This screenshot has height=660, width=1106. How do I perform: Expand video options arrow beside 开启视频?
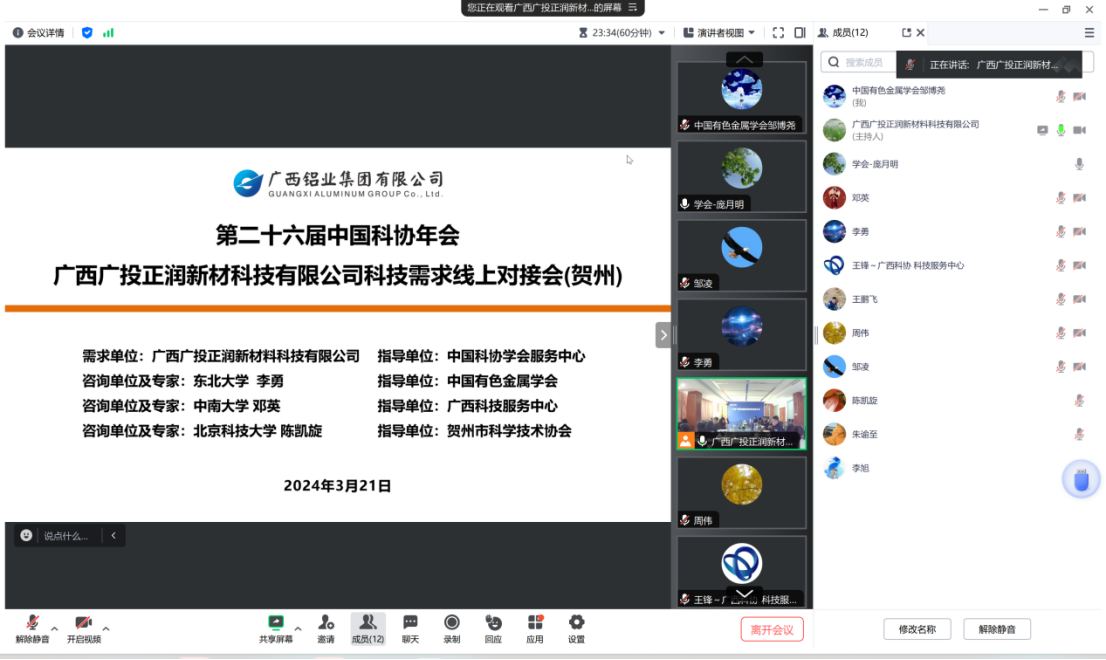click(x=106, y=628)
